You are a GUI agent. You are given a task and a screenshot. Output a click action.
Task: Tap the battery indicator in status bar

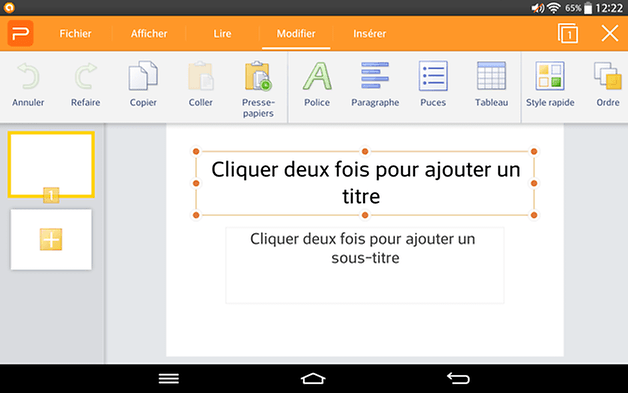click(x=588, y=8)
